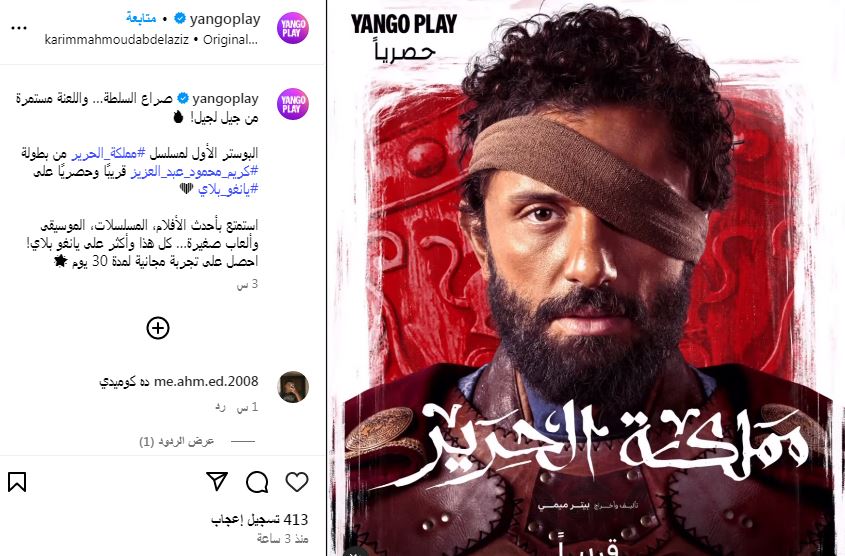The image size is (845, 556).
Task: Open the #كريم_محمود_عبد_العزيز hashtag
Action: [x=195, y=171]
